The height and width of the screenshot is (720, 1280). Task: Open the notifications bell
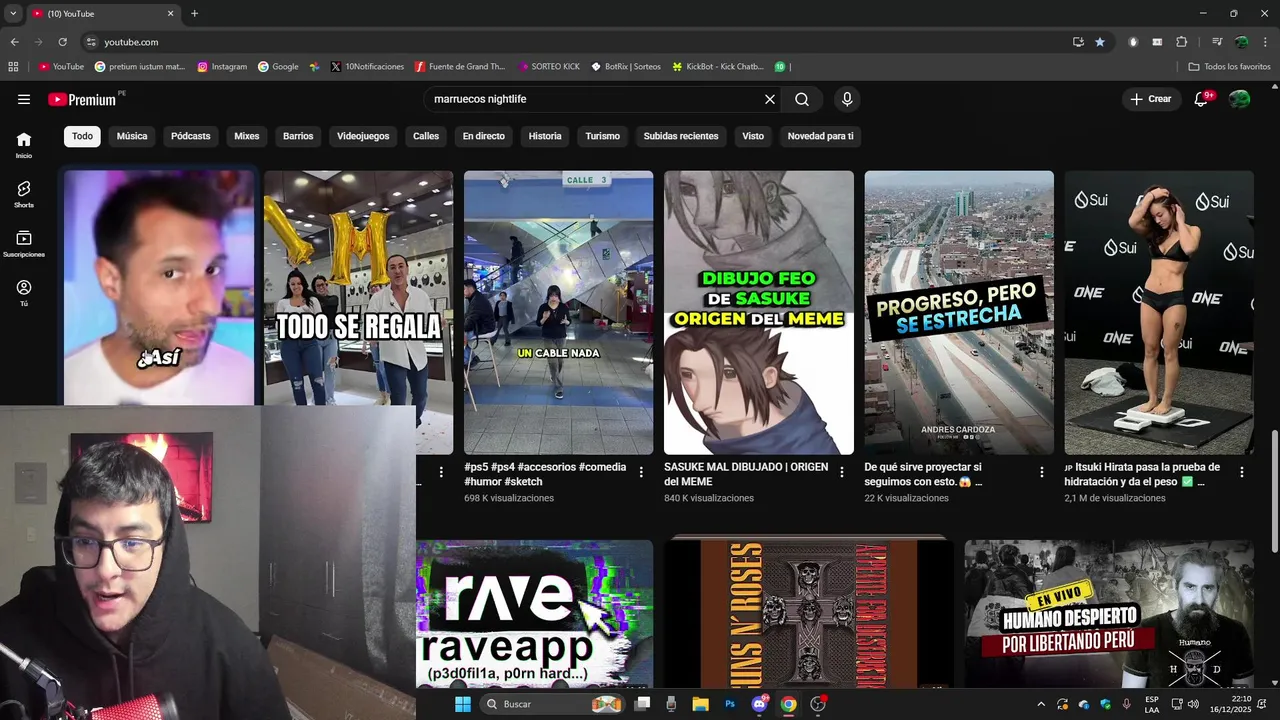[x=1202, y=99]
